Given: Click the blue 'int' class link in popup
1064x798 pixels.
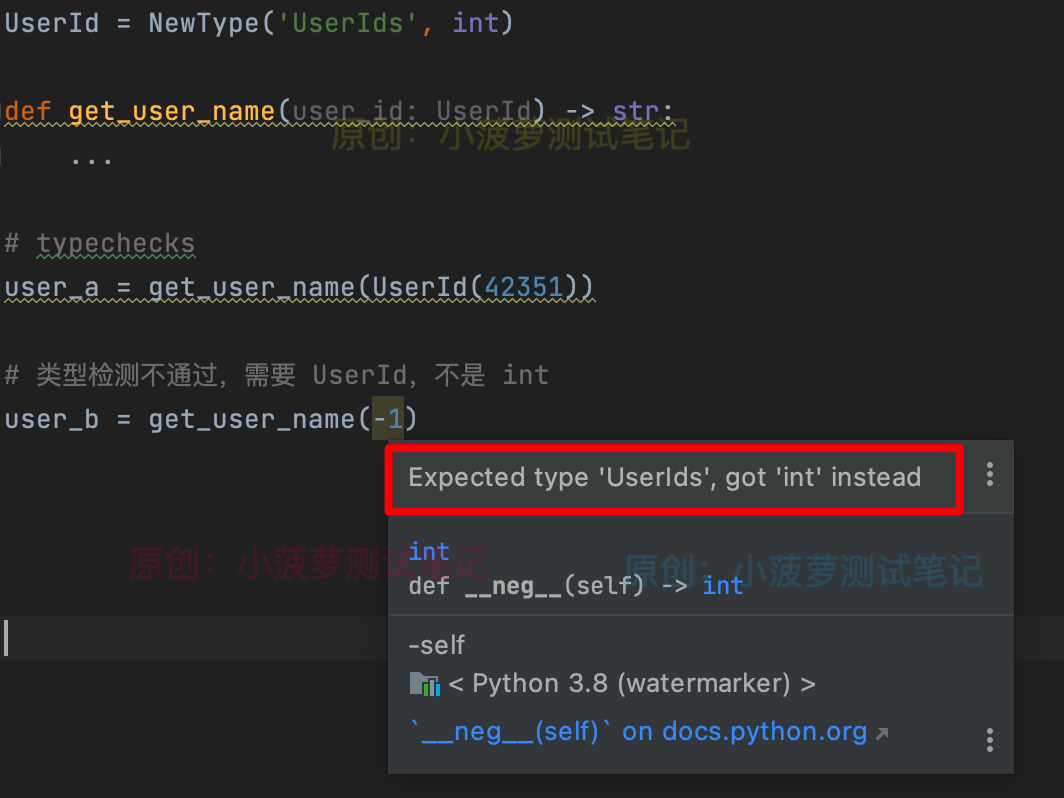Looking at the screenshot, I should pos(429,551).
